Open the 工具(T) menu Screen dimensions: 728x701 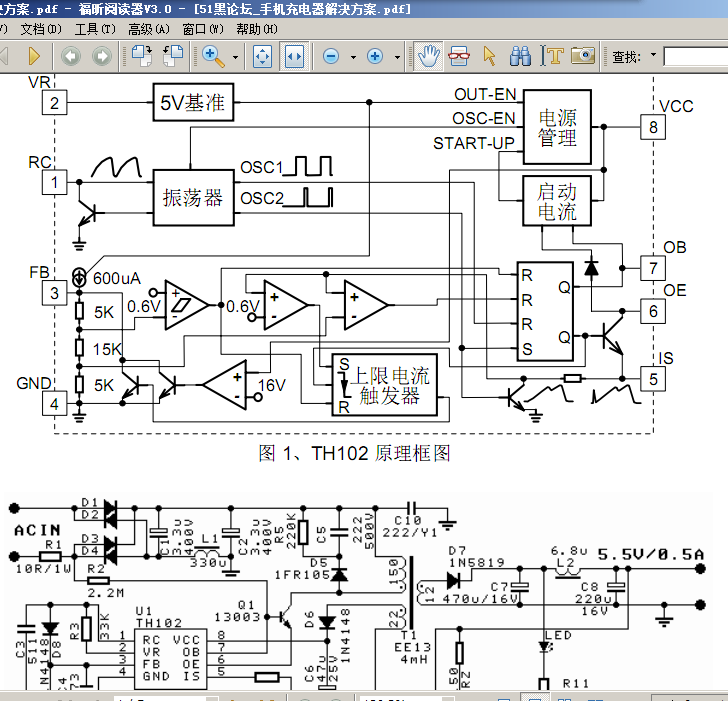click(95, 29)
